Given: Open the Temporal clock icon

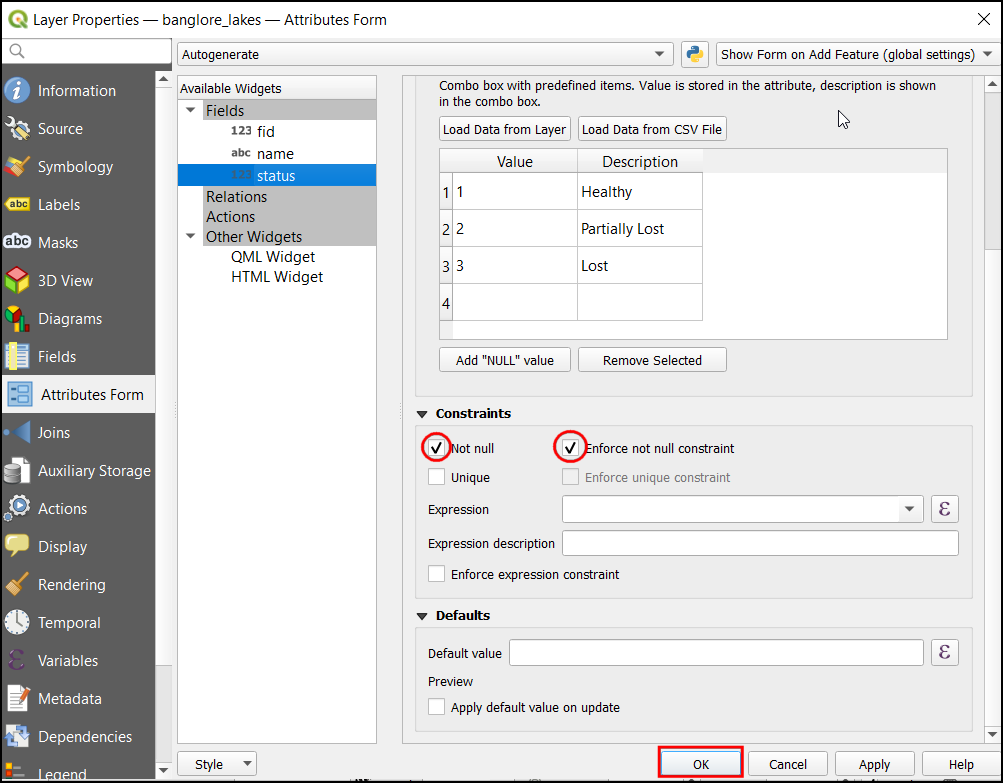Looking at the screenshot, I should point(17,622).
